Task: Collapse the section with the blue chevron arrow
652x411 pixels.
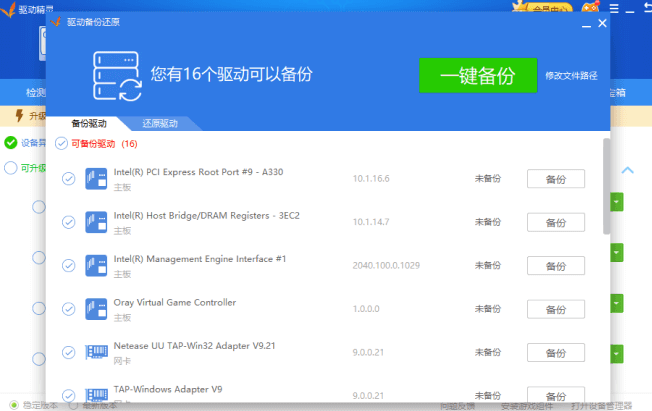Action: tap(628, 170)
